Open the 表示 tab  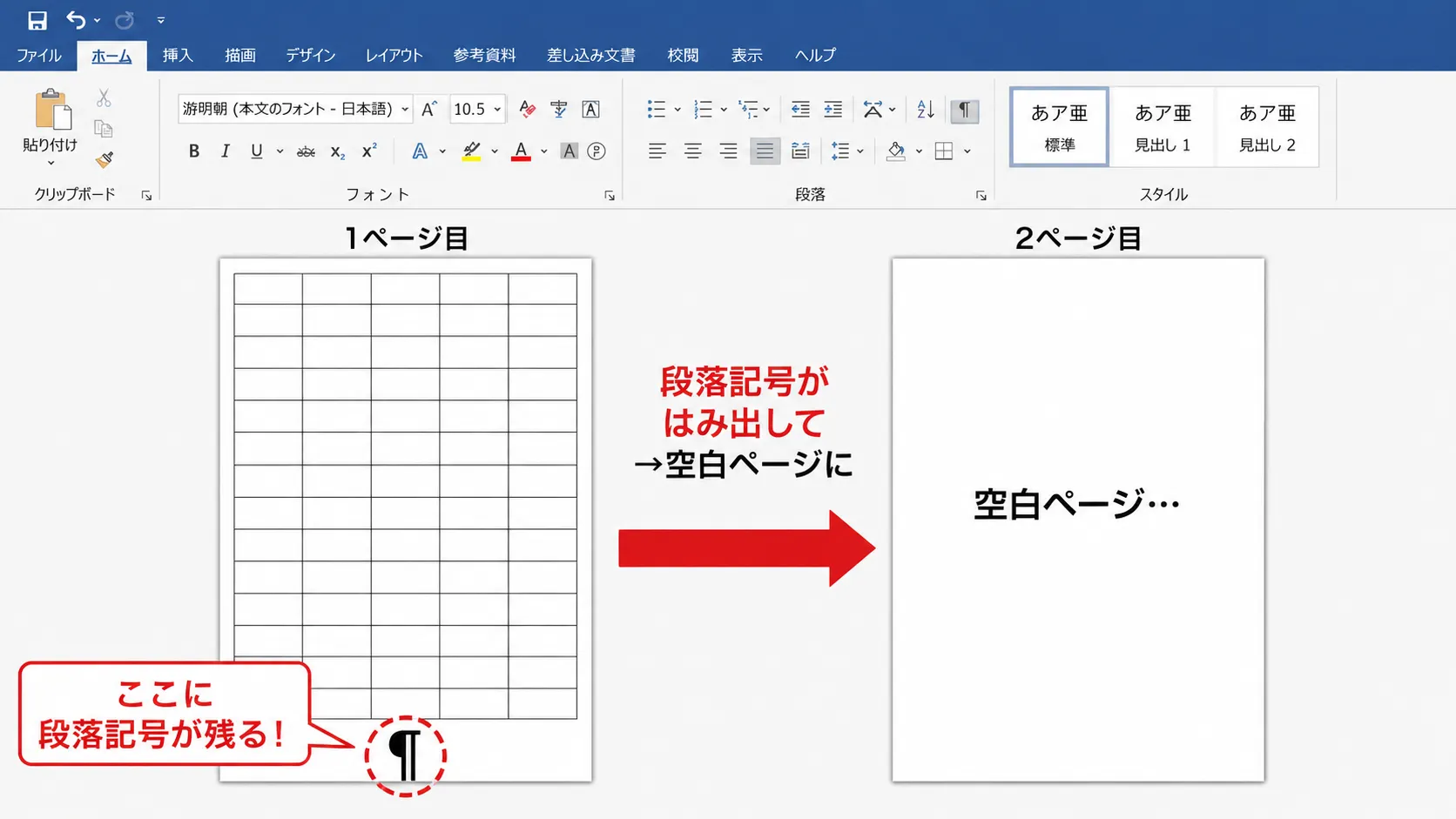tap(746, 55)
